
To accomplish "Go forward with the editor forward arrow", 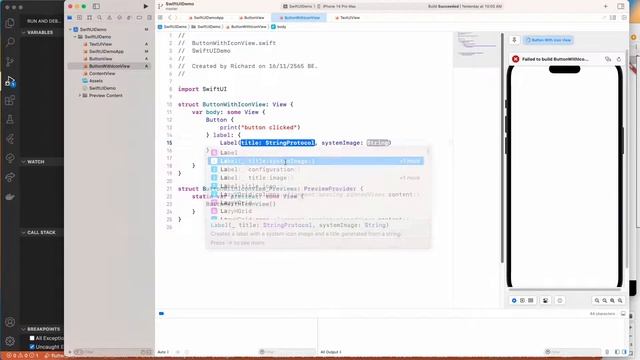I will (x=176, y=18).
